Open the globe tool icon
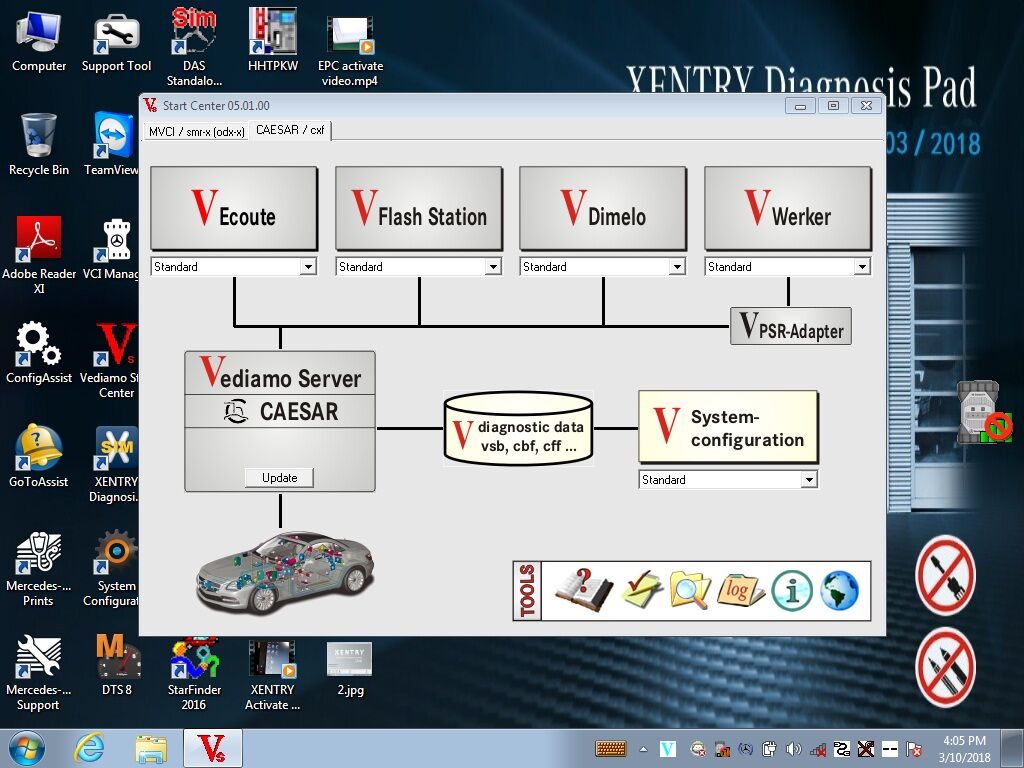The height and width of the screenshot is (768, 1024). pos(839,590)
